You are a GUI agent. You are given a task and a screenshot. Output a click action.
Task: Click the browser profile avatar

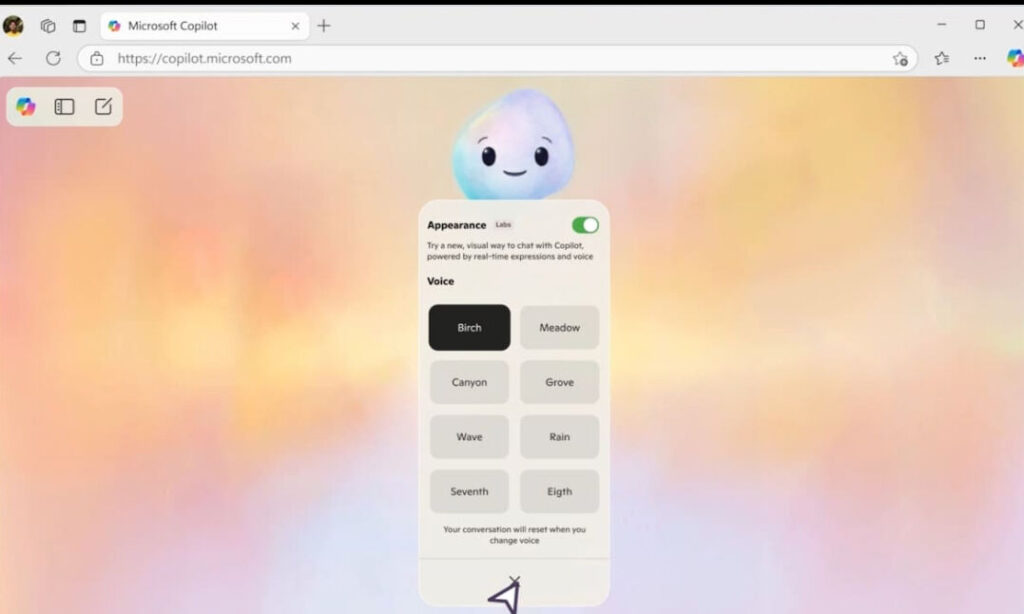click(14, 26)
